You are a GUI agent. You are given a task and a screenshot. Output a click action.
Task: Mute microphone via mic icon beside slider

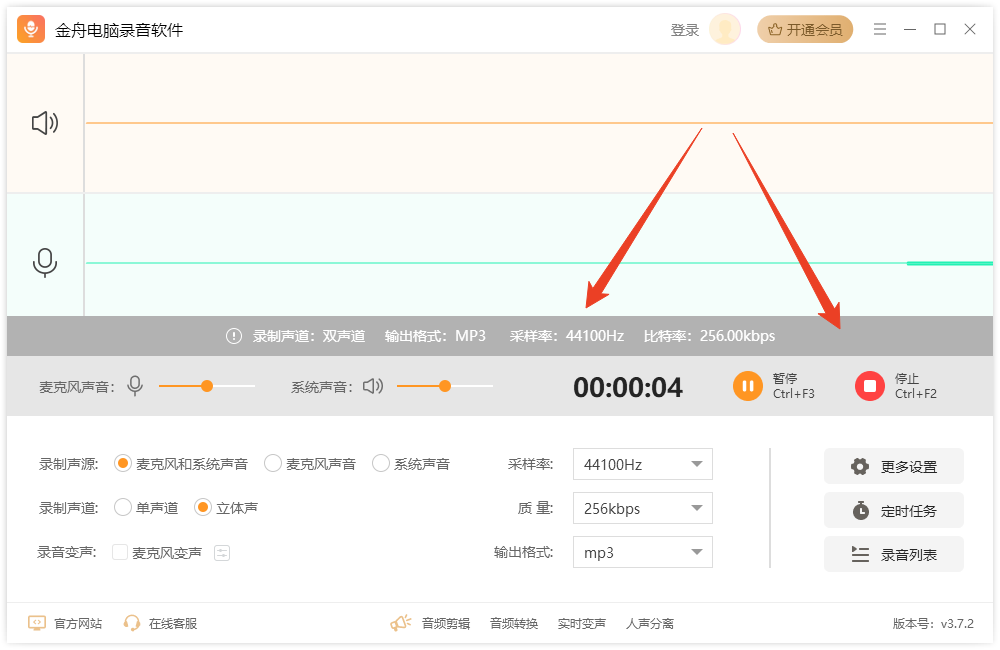click(135, 386)
